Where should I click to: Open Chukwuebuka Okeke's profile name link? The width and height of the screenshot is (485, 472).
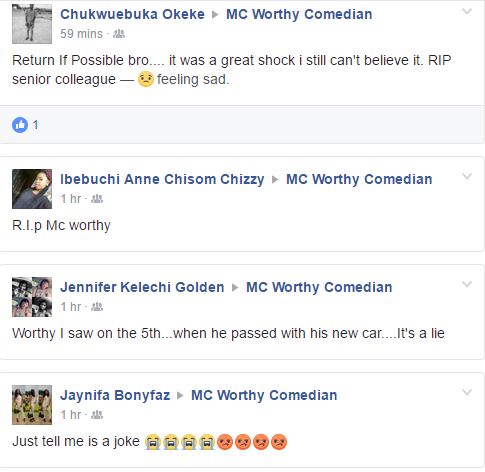click(x=132, y=14)
